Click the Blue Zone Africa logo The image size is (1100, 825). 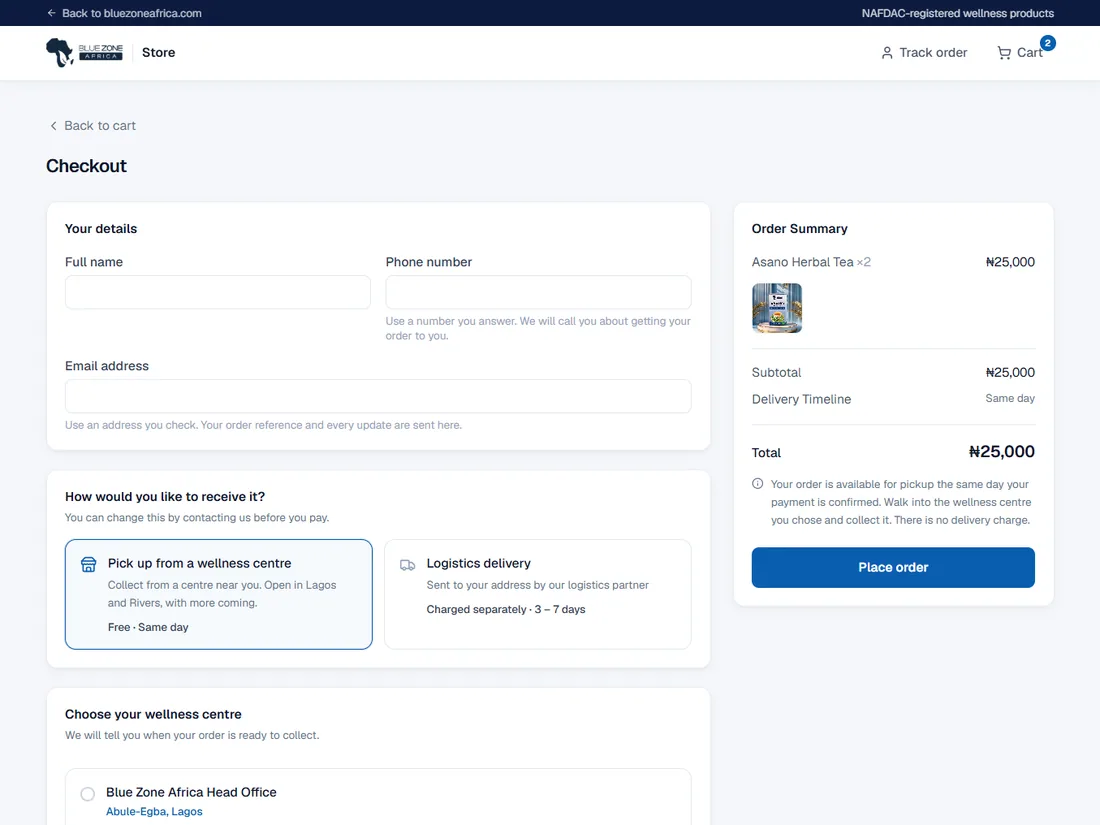pos(84,53)
